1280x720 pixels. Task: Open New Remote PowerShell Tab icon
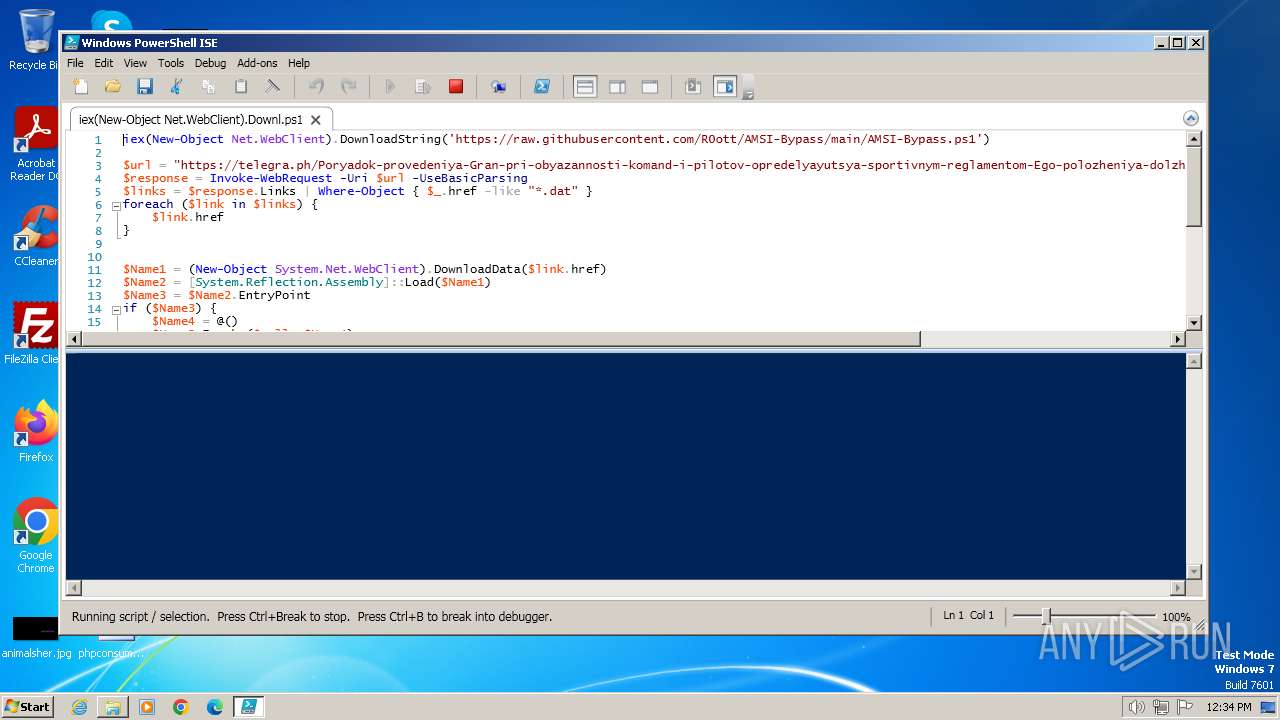498,87
